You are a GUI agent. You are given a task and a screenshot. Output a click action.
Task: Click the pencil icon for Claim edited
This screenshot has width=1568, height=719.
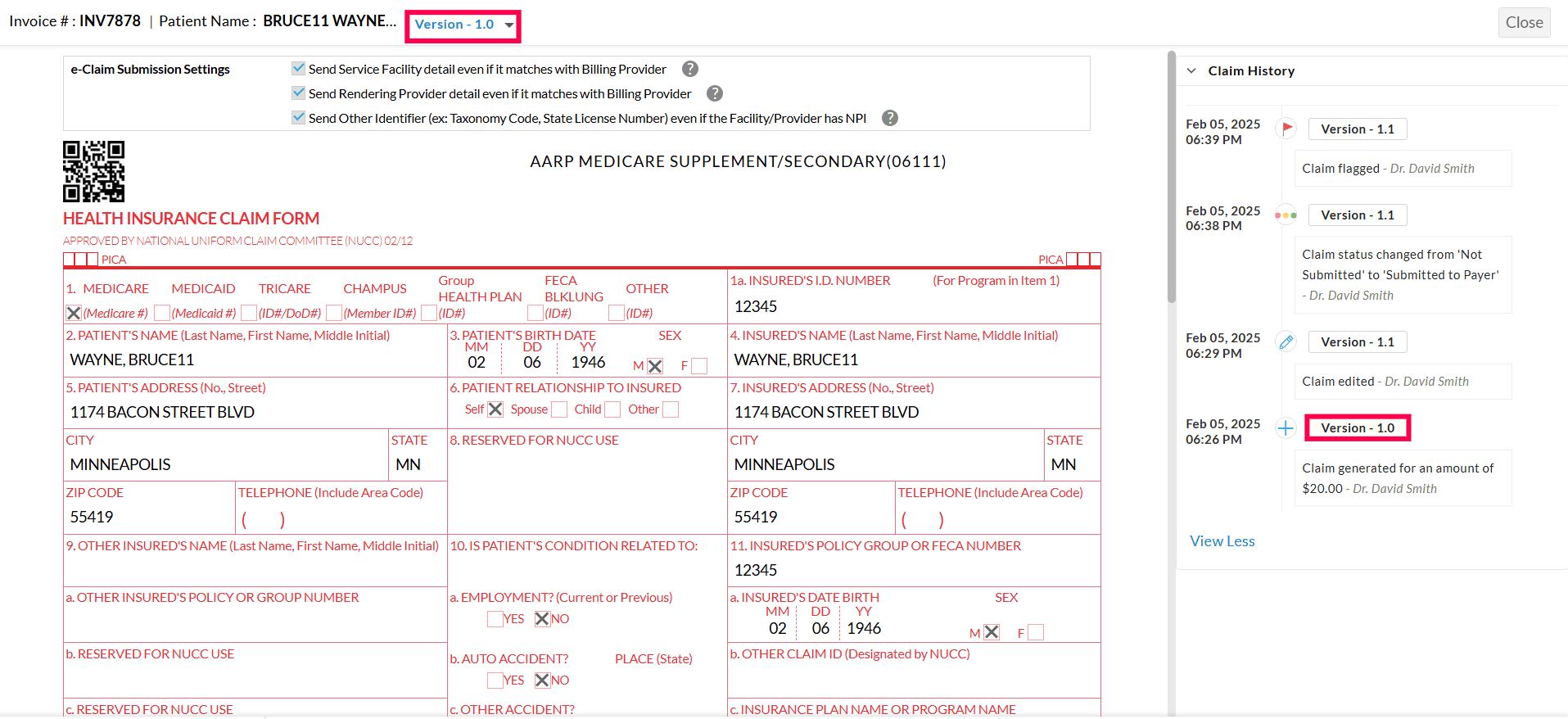1286,342
